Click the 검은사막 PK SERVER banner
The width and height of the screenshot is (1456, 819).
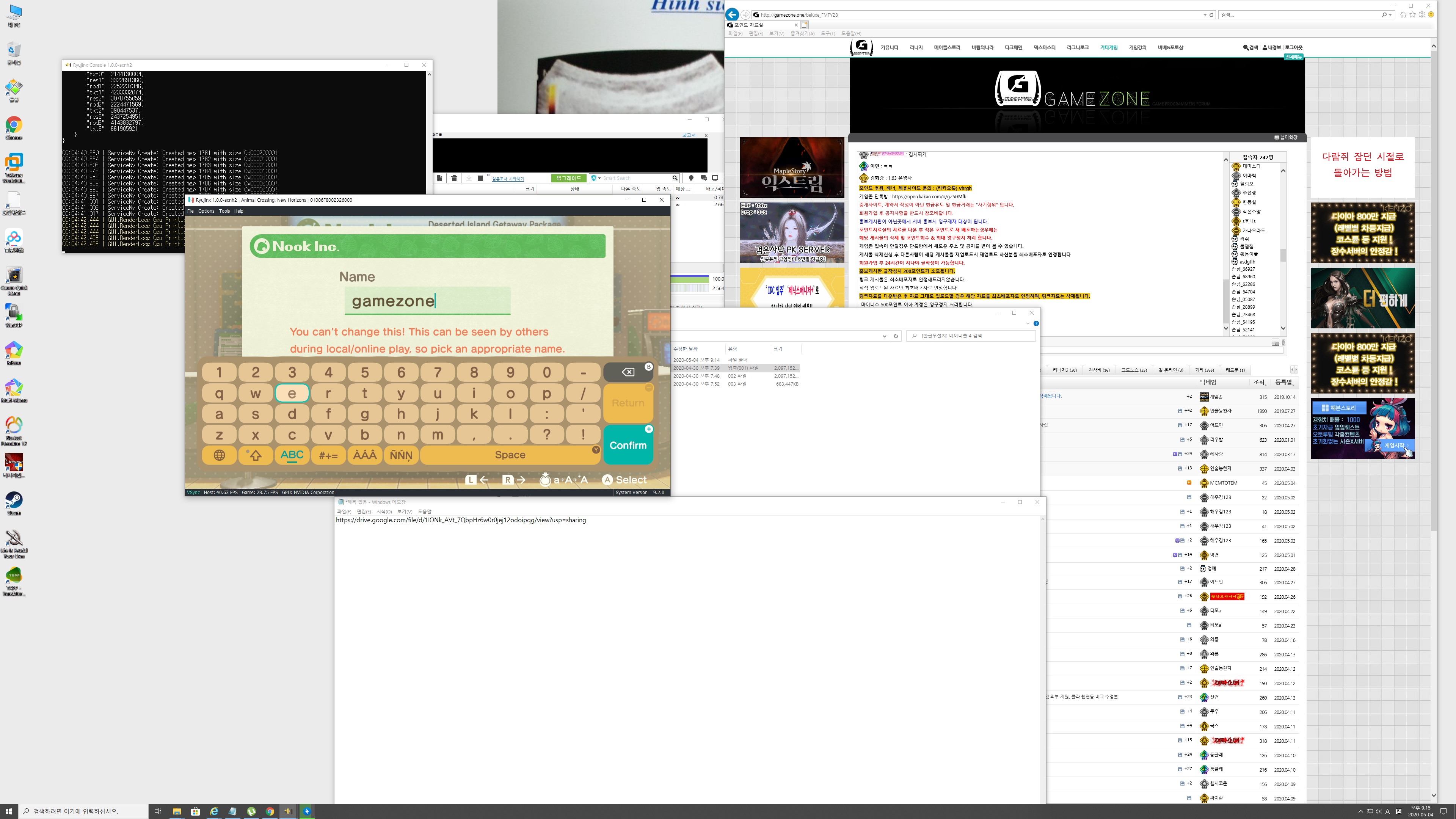pos(792,233)
